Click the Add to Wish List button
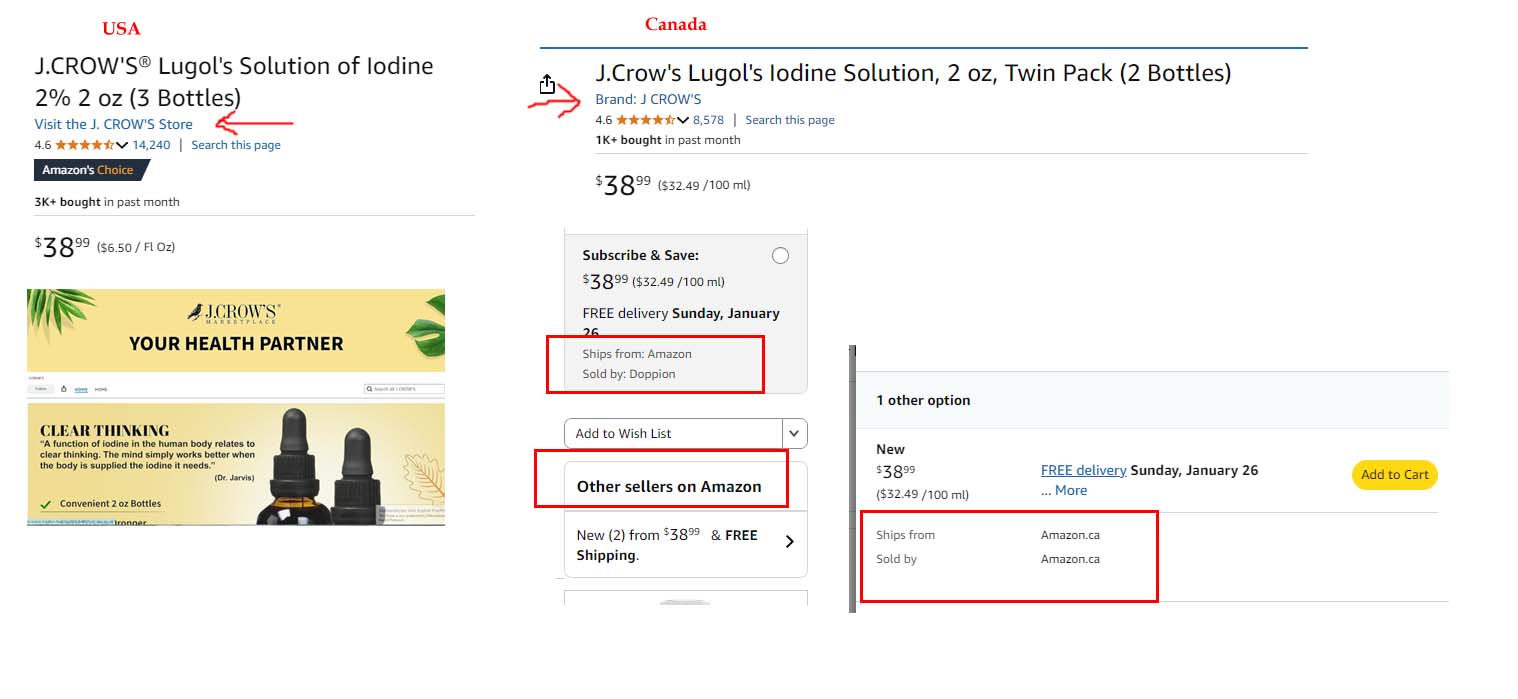This screenshot has height=699, width=1518. point(673,433)
